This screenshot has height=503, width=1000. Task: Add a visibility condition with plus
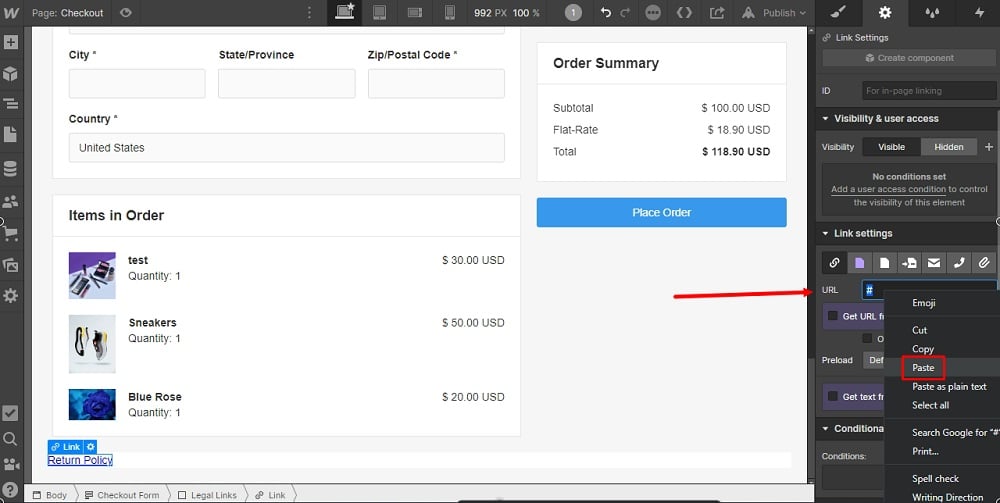click(x=989, y=147)
